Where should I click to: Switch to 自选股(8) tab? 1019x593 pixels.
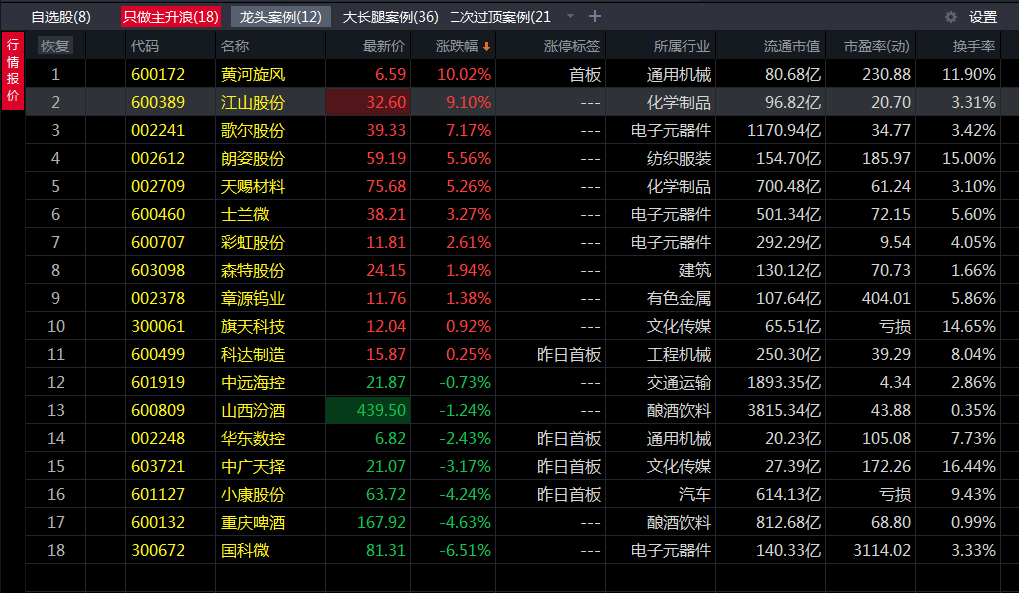[x=61, y=17]
